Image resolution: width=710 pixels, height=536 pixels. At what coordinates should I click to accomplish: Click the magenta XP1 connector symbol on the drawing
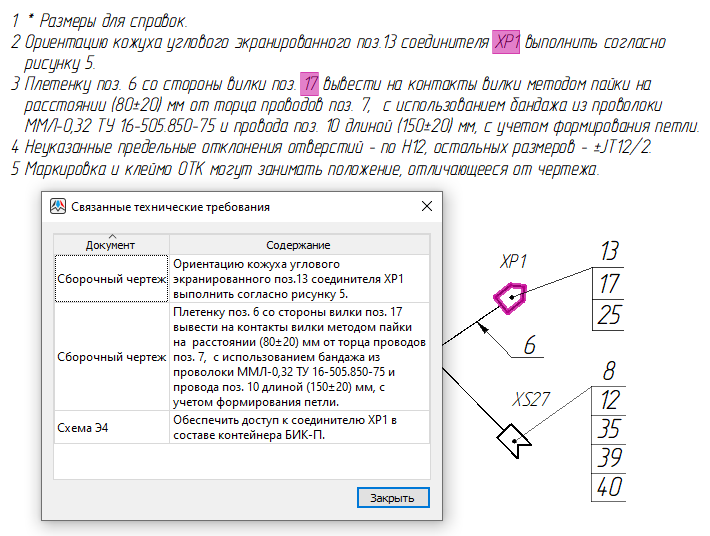point(511,297)
